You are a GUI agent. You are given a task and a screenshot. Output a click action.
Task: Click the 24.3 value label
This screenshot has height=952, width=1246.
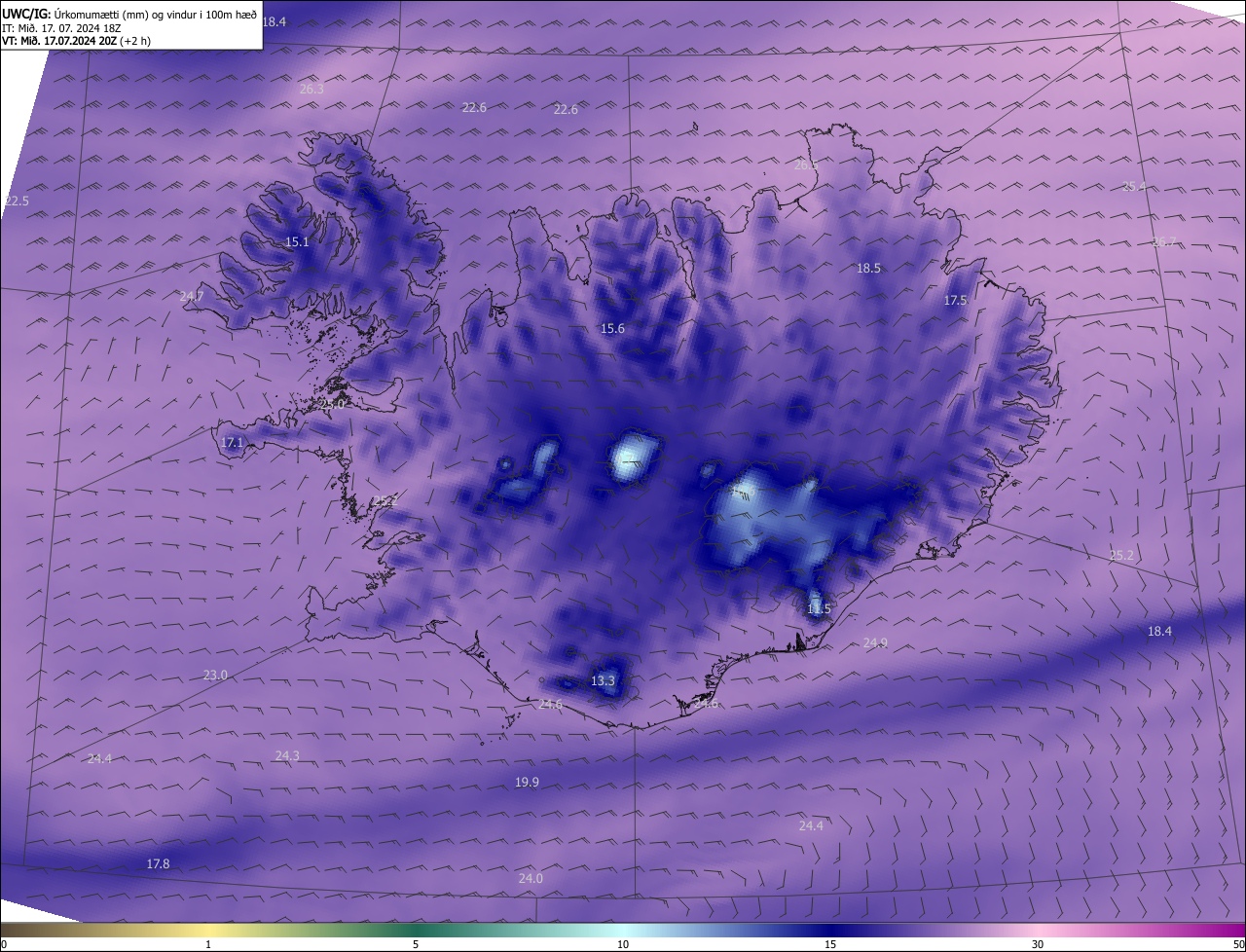[287, 755]
